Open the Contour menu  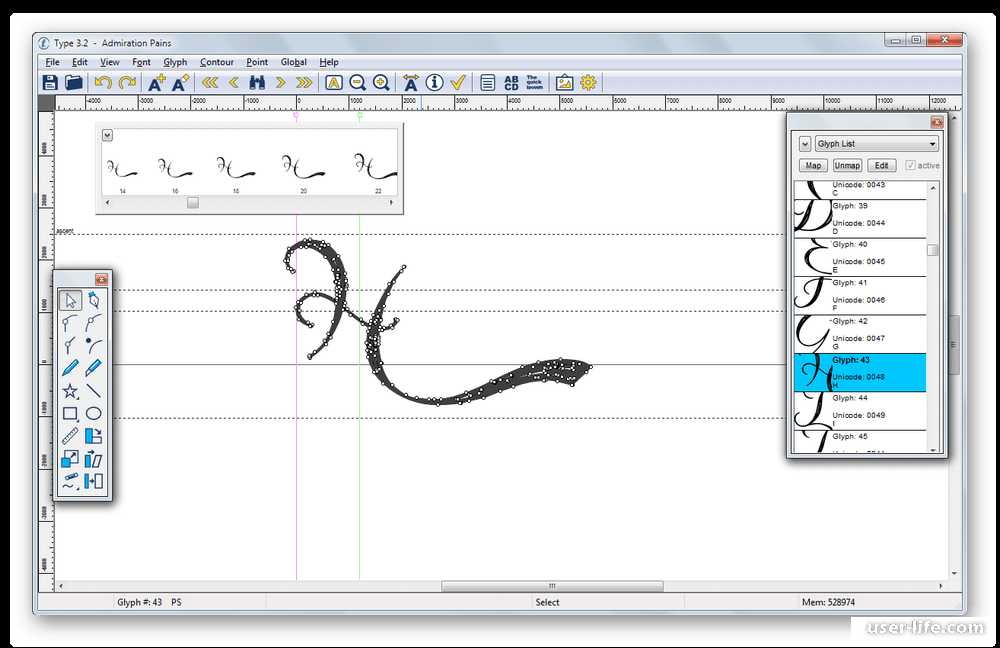click(217, 62)
